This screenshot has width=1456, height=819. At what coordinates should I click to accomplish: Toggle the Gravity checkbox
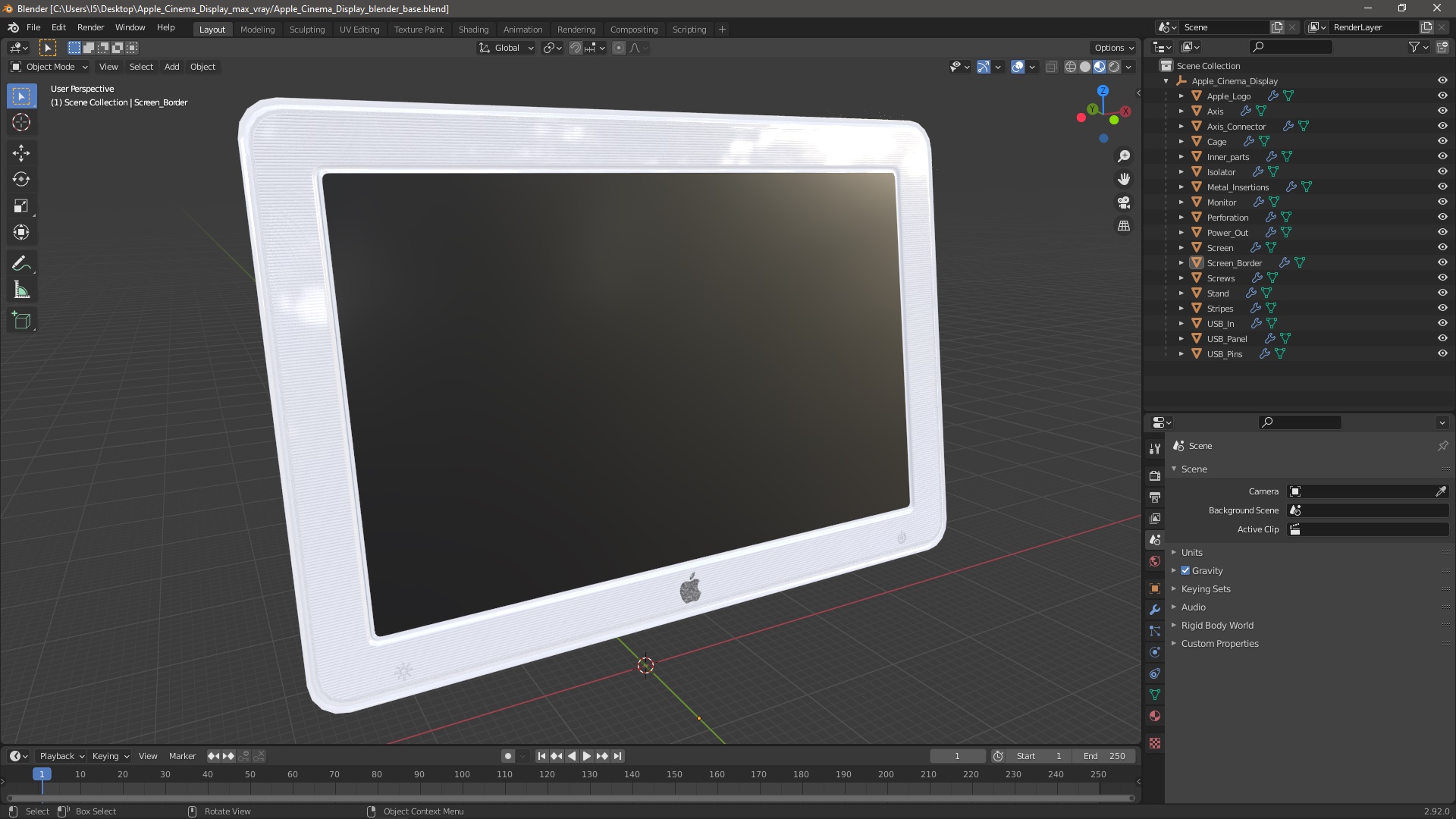click(x=1185, y=571)
